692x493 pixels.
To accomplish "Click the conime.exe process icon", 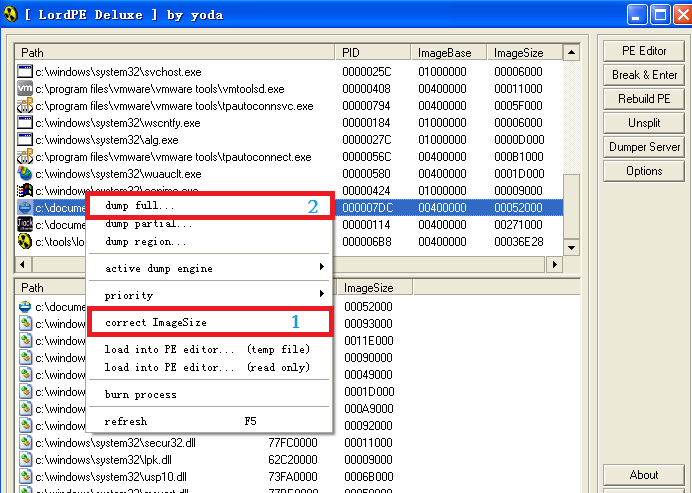I will coord(25,190).
